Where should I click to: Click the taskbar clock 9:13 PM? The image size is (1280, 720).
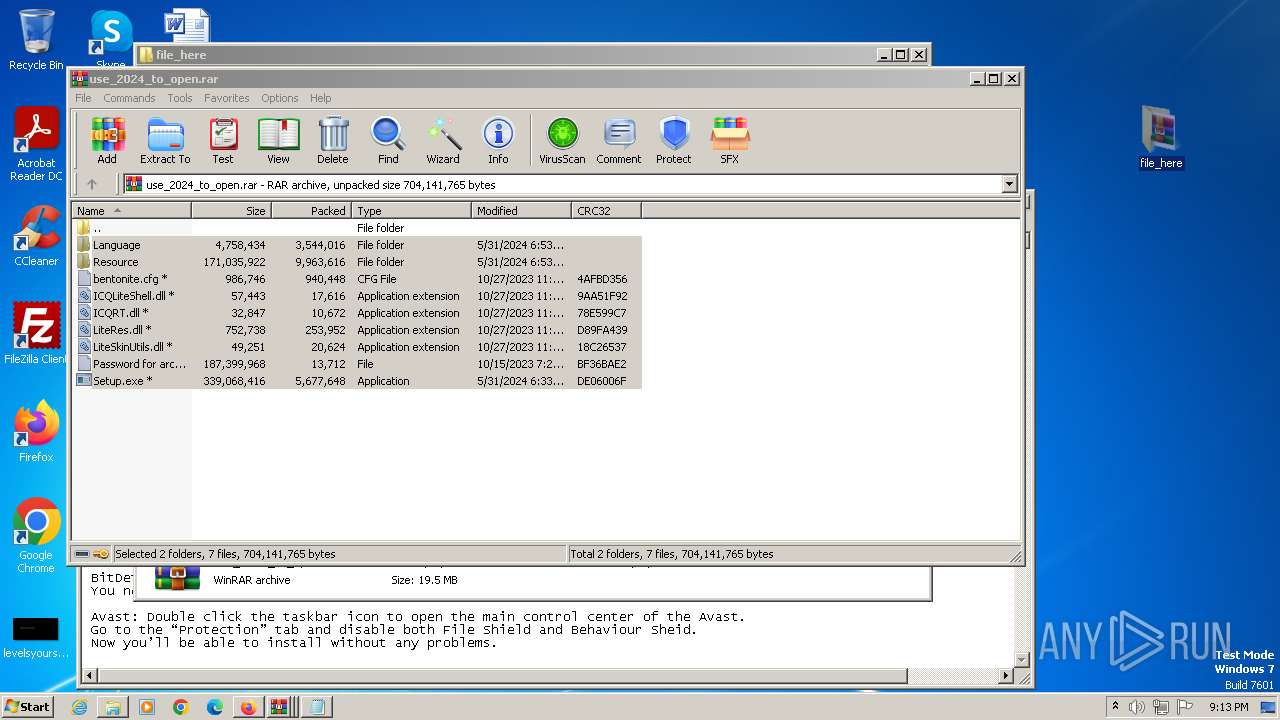(x=1229, y=707)
